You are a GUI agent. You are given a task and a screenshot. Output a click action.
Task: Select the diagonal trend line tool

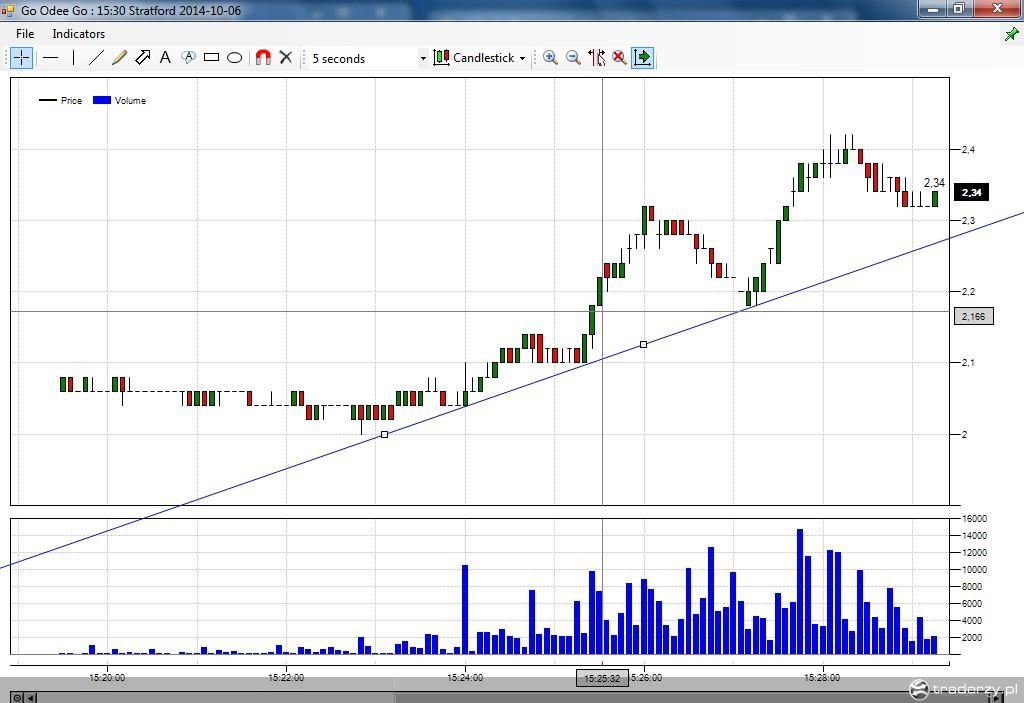[96, 57]
